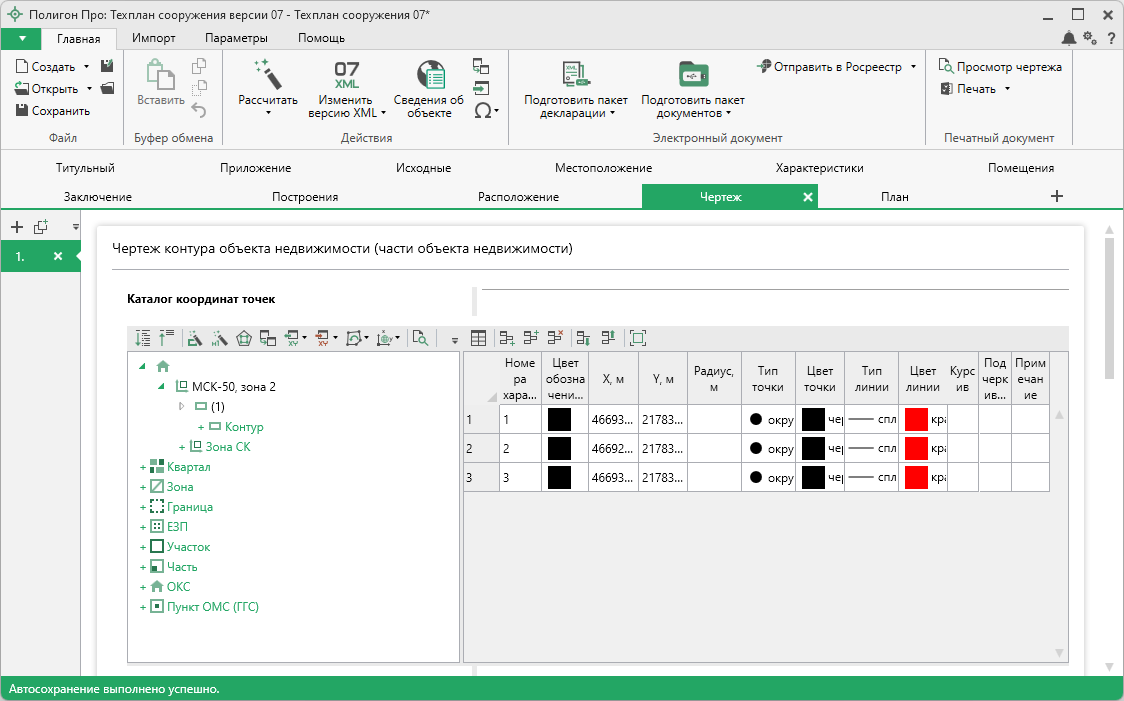Click red line color swatch in row 1
Image resolution: width=1124 pixels, height=701 pixels.
click(916, 420)
